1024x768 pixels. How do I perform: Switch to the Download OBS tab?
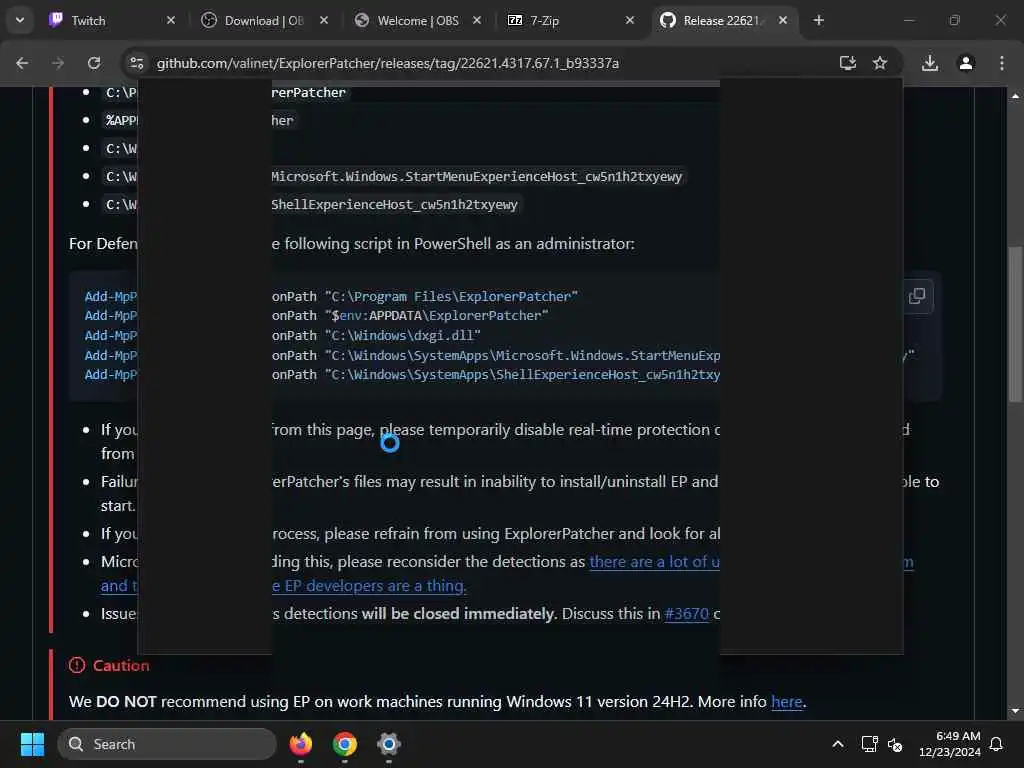pyautogui.click(x=264, y=20)
